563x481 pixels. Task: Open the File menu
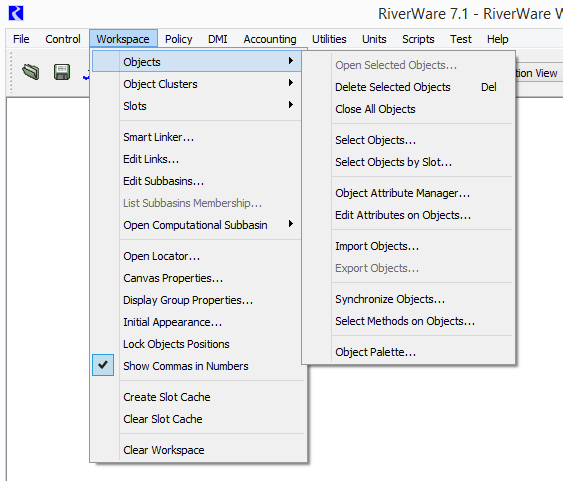[21, 39]
